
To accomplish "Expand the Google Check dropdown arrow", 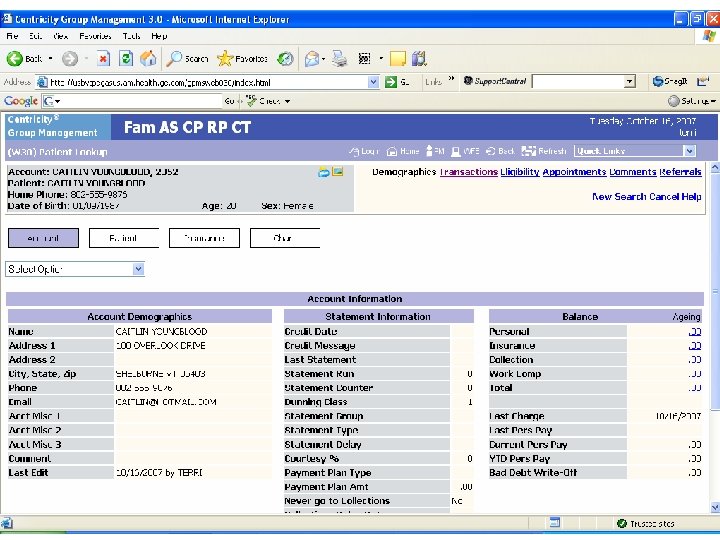I will (287, 101).
